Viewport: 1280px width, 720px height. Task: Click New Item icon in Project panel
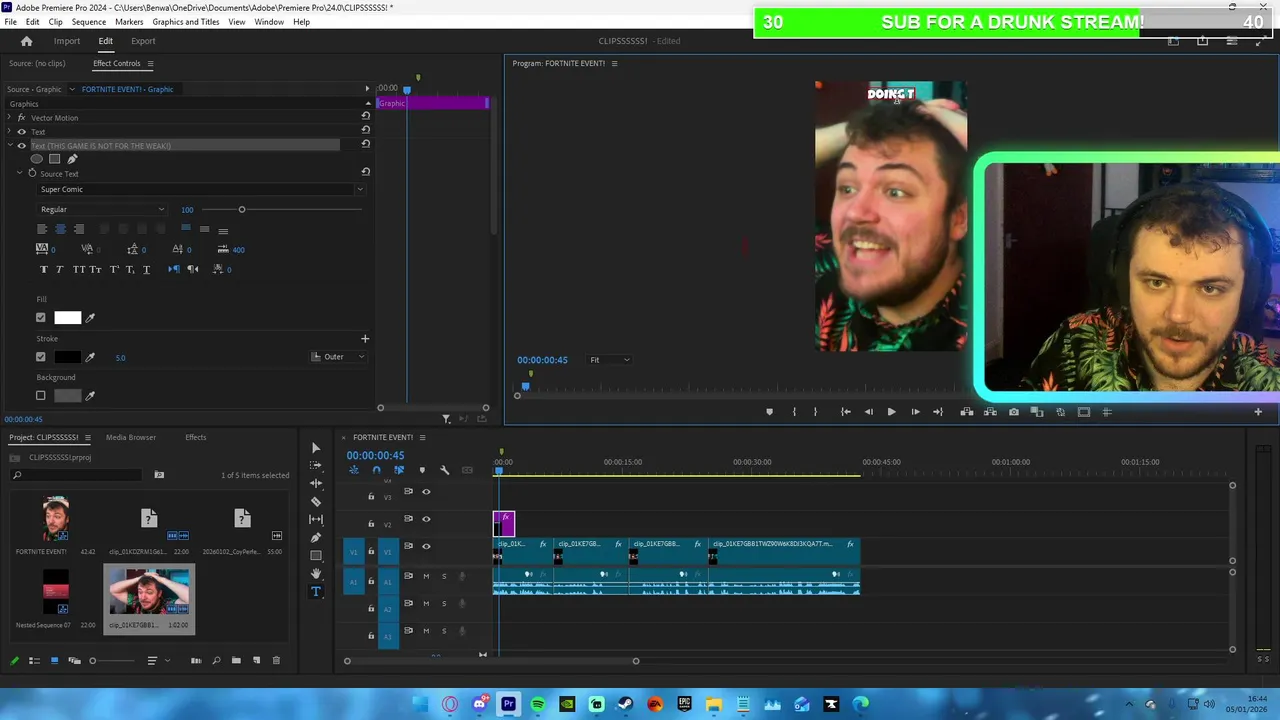pos(256,660)
